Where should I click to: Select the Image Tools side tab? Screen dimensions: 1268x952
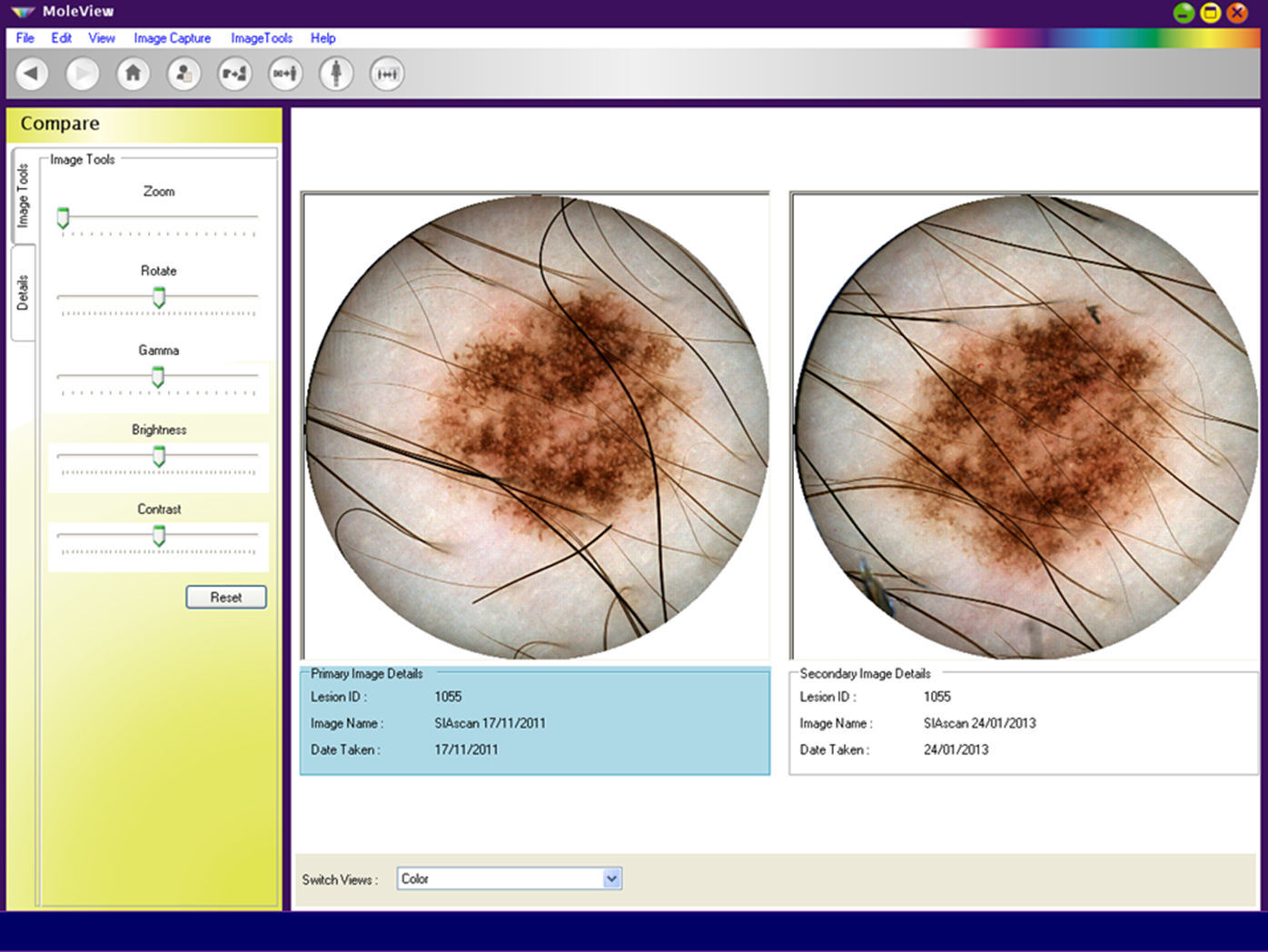[x=23, y=195]
